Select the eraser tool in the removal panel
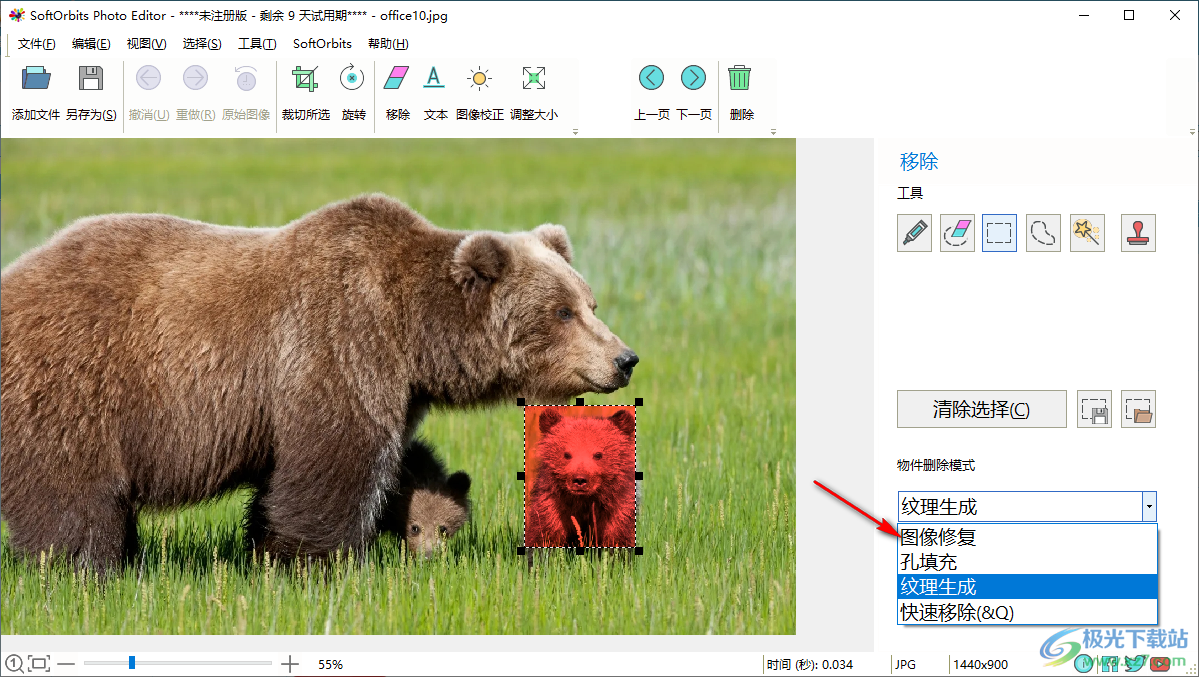Image resolution: width=1199 pixels, height=677 pixels. [x=957, y=232]
